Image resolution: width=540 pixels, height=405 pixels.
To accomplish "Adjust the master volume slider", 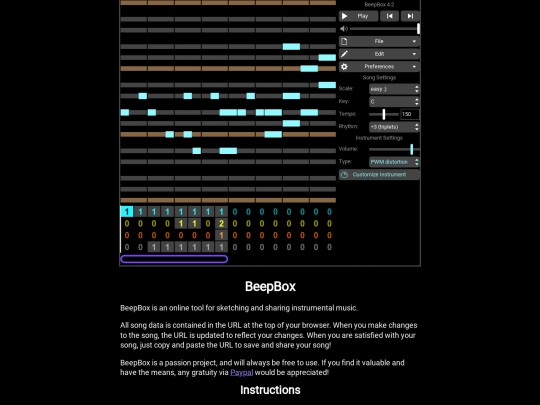I will tap(384, 29).
